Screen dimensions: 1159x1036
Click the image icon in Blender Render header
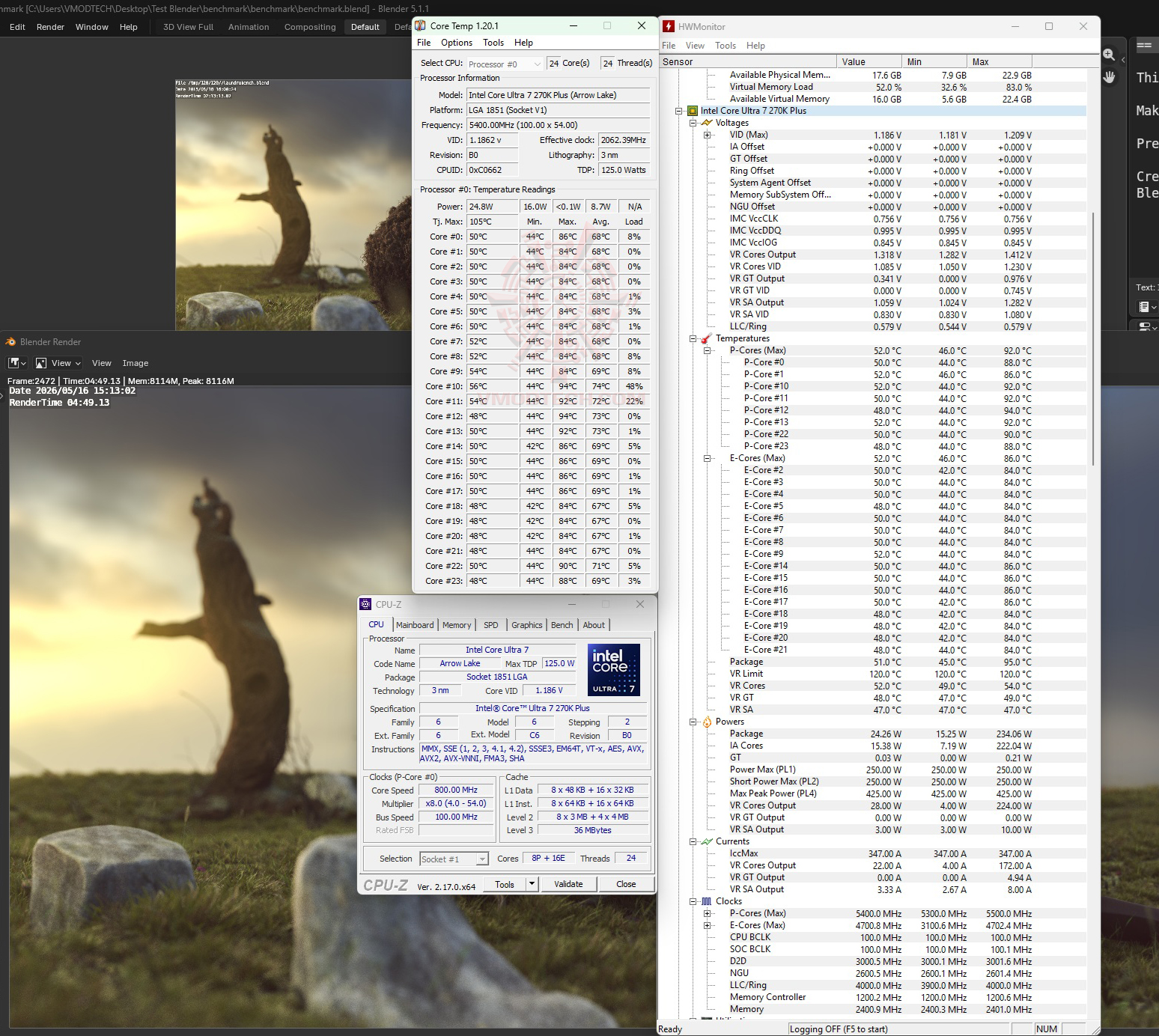(x=40, y=363)
